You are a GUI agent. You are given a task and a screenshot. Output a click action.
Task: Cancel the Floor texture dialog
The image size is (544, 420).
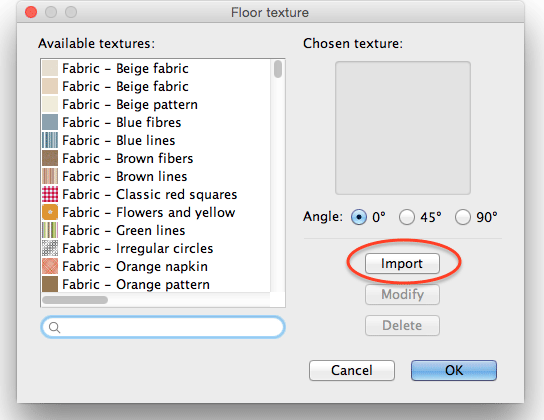tap(352, 370)
